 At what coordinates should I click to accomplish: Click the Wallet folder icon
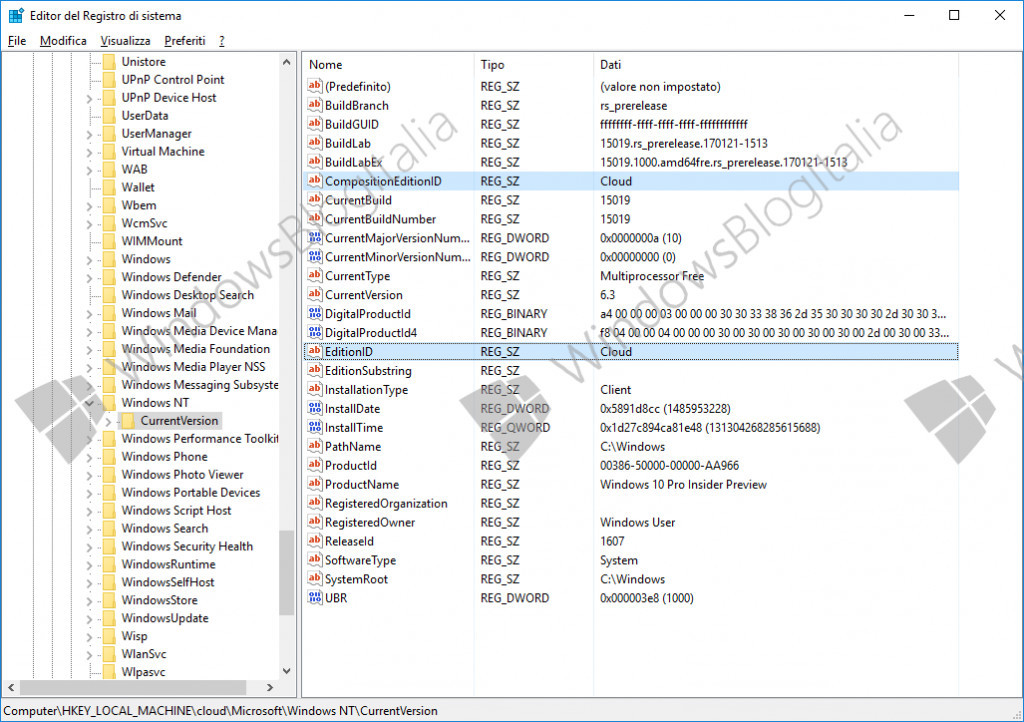point(109,187)
